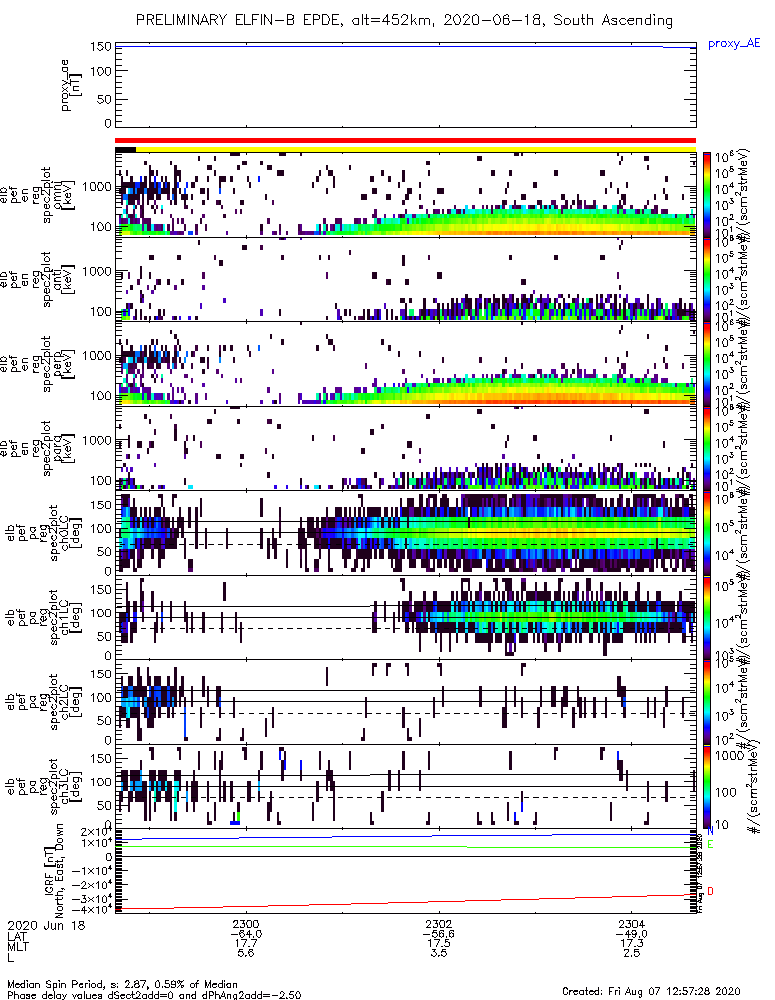Click the yellow status bar segment
The width and height of the screenshot is (775, 1000).
pyautogui.click(x=416, y=150)
